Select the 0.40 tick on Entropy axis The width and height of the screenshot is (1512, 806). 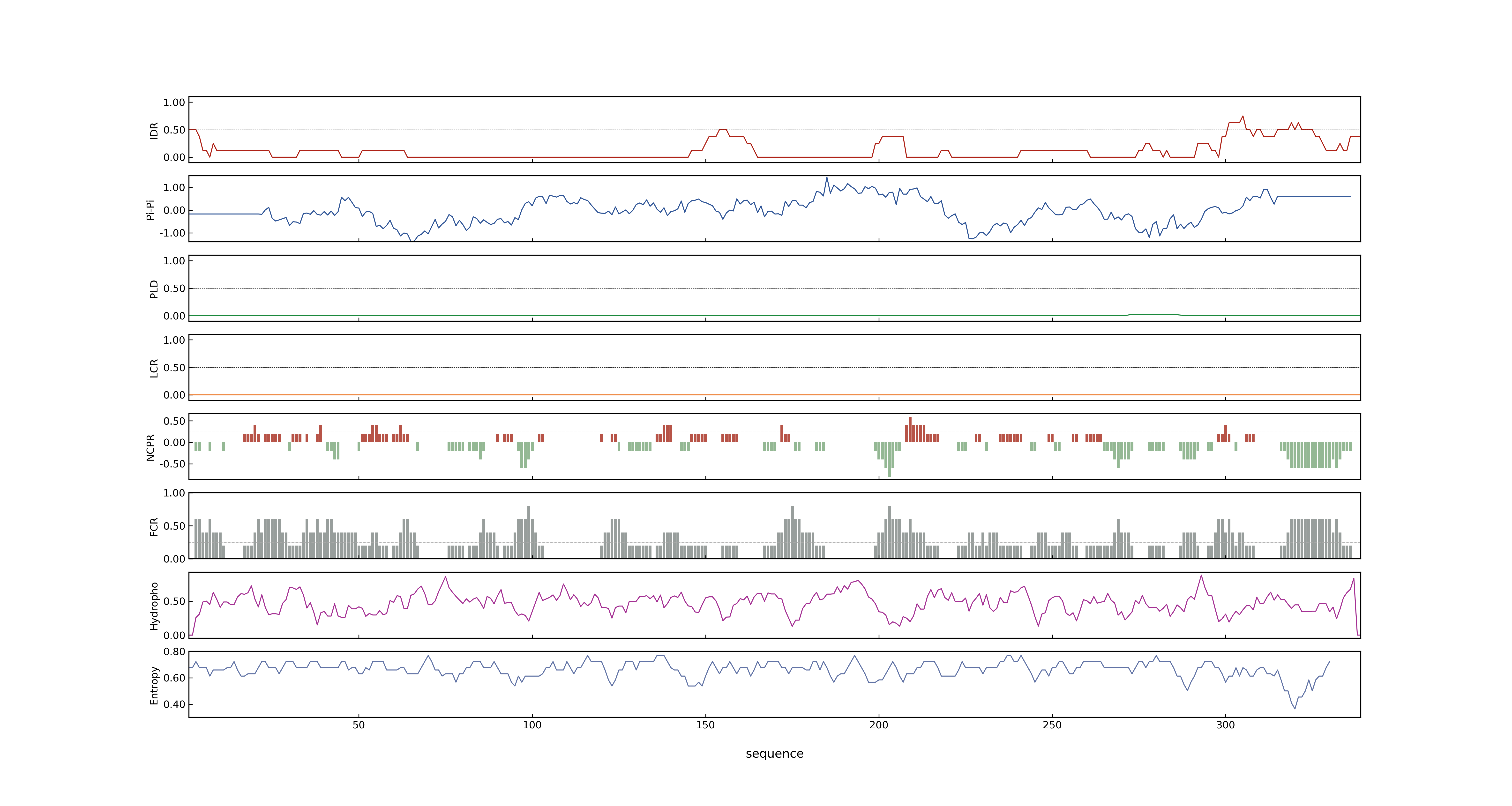tap(174, 704)
